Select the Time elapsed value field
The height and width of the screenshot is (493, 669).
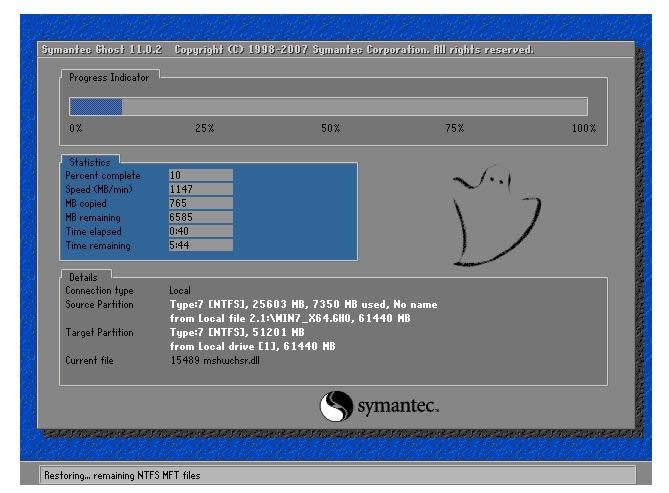200,231
